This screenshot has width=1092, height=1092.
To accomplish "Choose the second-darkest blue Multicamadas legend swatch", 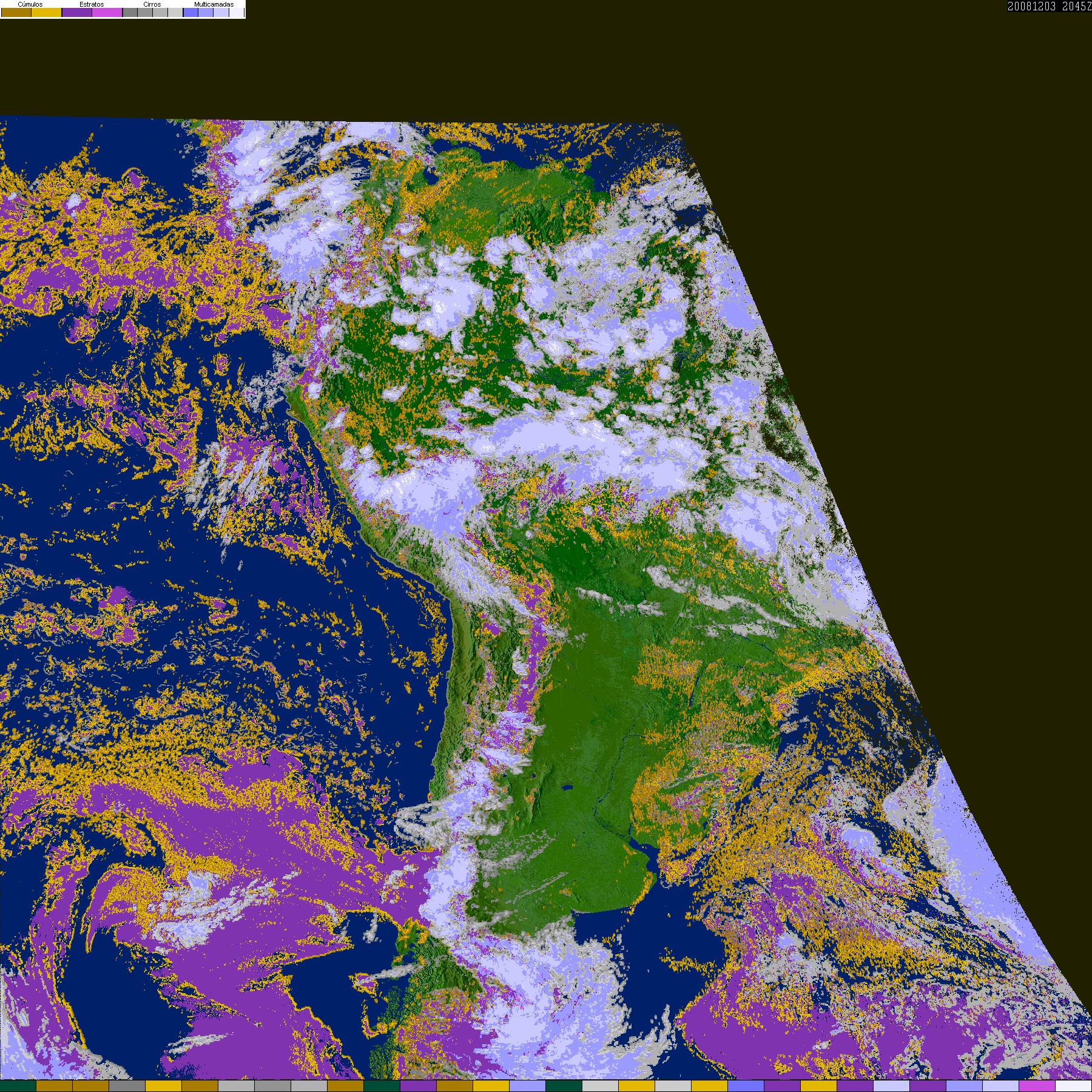I will [x=206, y=13].
